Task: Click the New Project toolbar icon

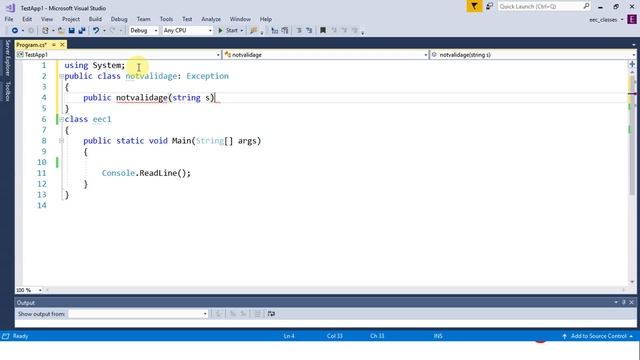Action: pyautogui.click(x=45, y=31)
